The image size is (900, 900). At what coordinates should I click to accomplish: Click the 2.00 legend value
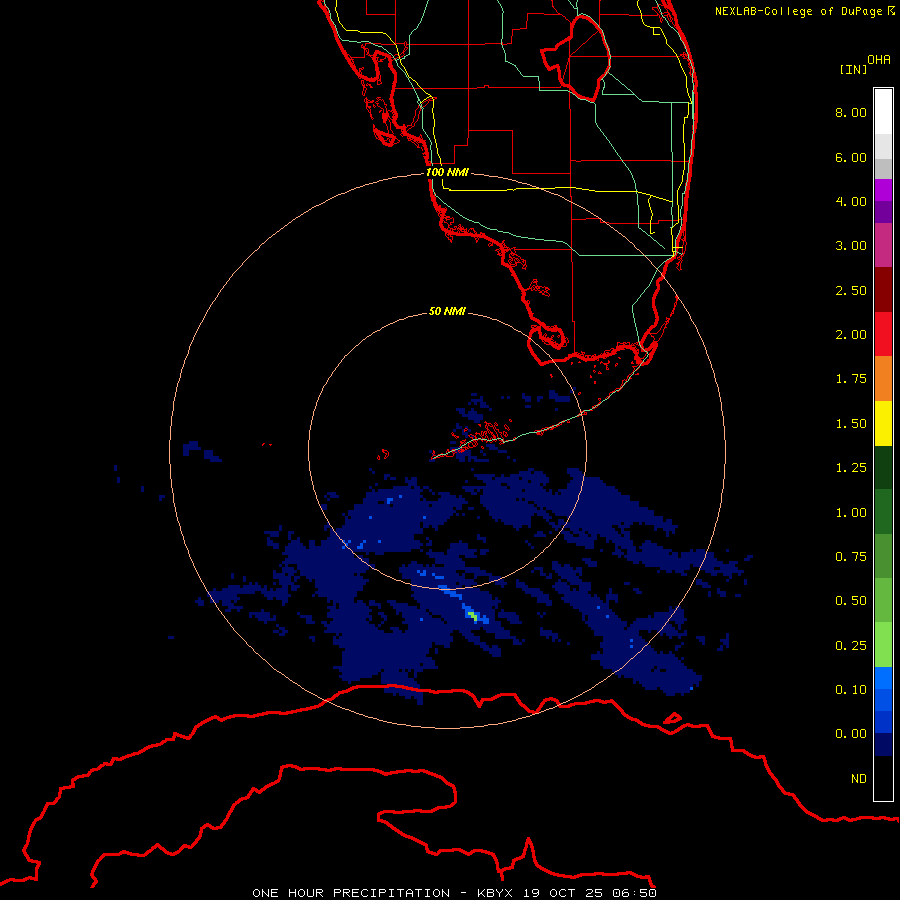[851, 335]
